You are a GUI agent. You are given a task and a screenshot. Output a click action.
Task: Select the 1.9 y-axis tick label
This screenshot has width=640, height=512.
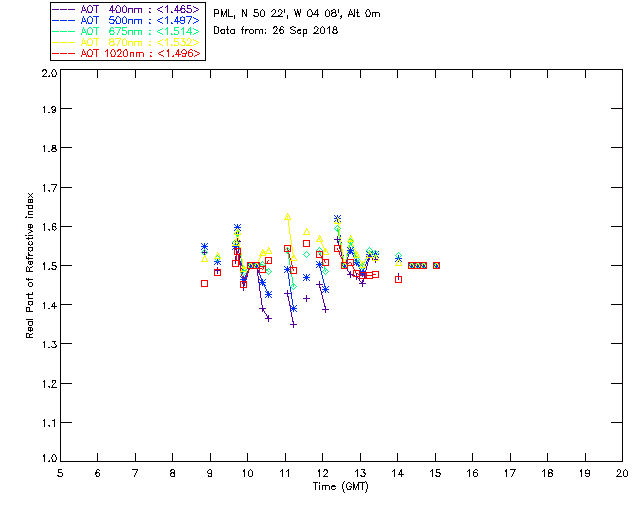[49, 109]
